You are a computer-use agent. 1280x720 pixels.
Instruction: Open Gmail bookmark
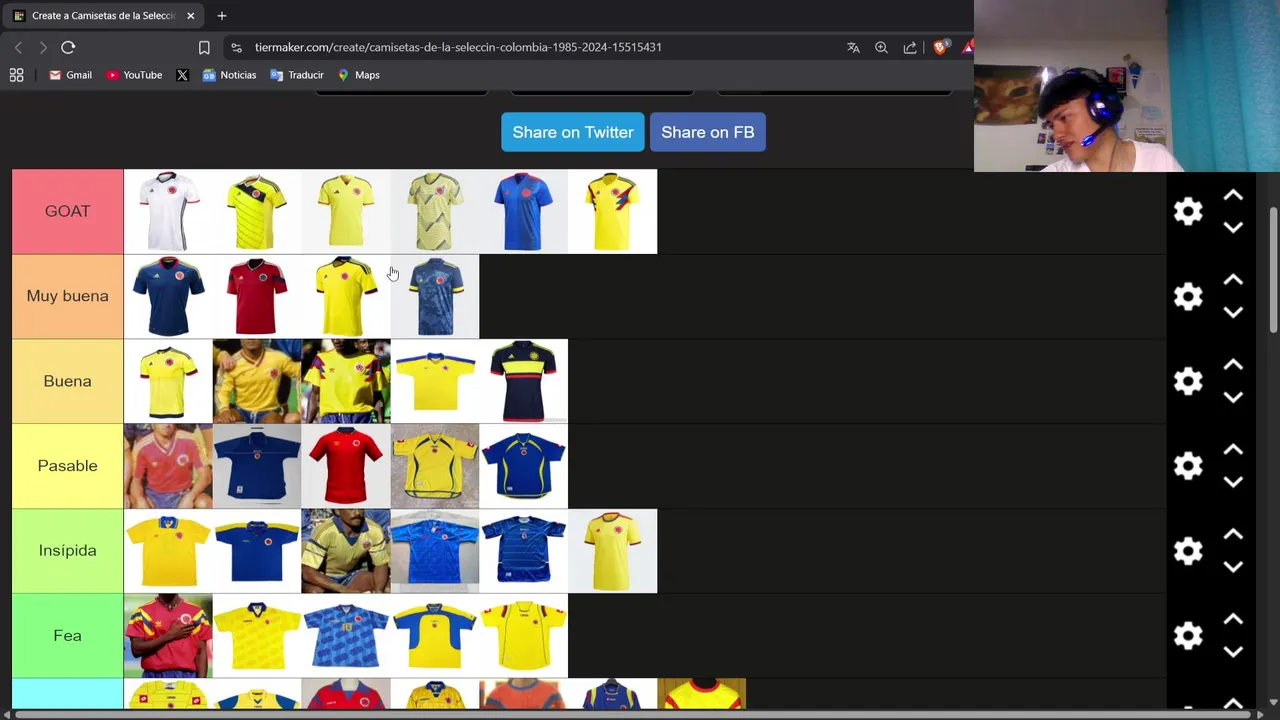(x=70, y=75)
